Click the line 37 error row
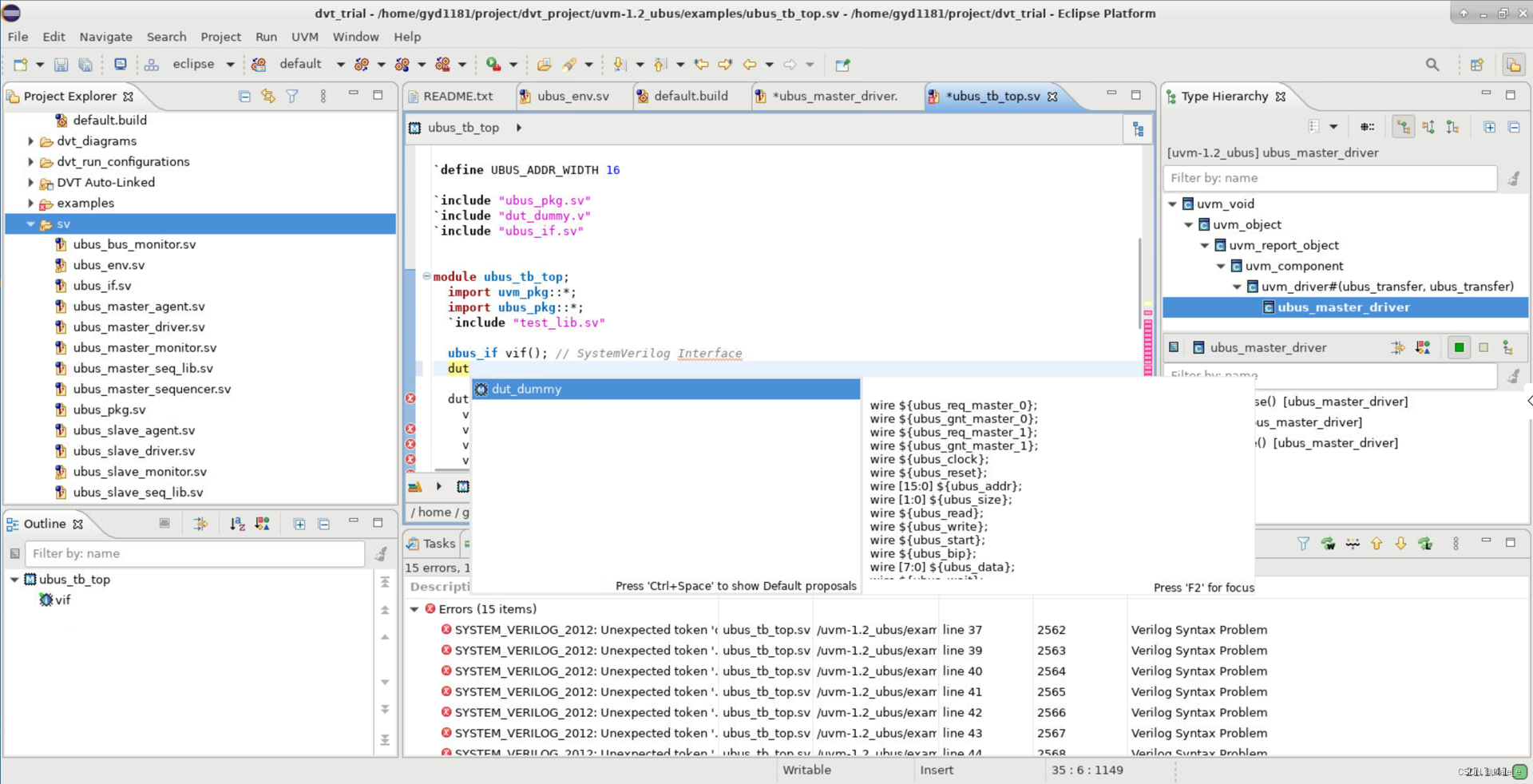This screenshot has height=784, width=1533. pos(966,630)
